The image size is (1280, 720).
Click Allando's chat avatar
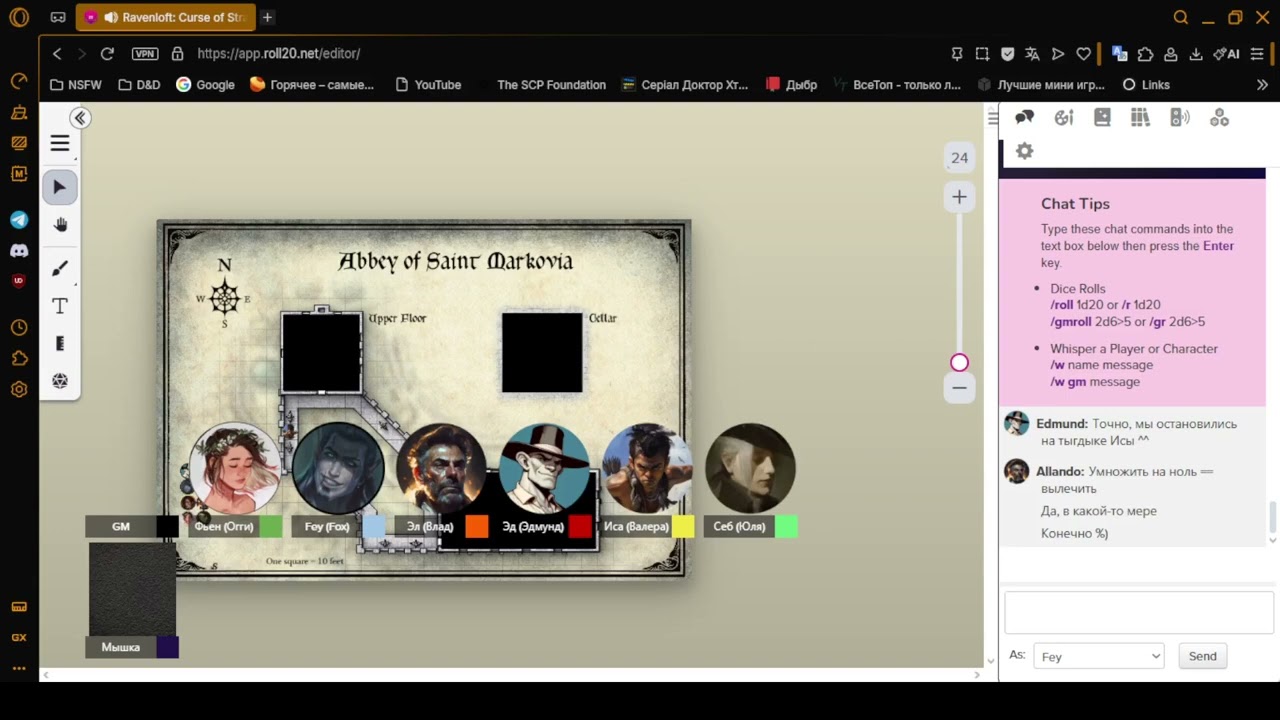coord(1017,471)
